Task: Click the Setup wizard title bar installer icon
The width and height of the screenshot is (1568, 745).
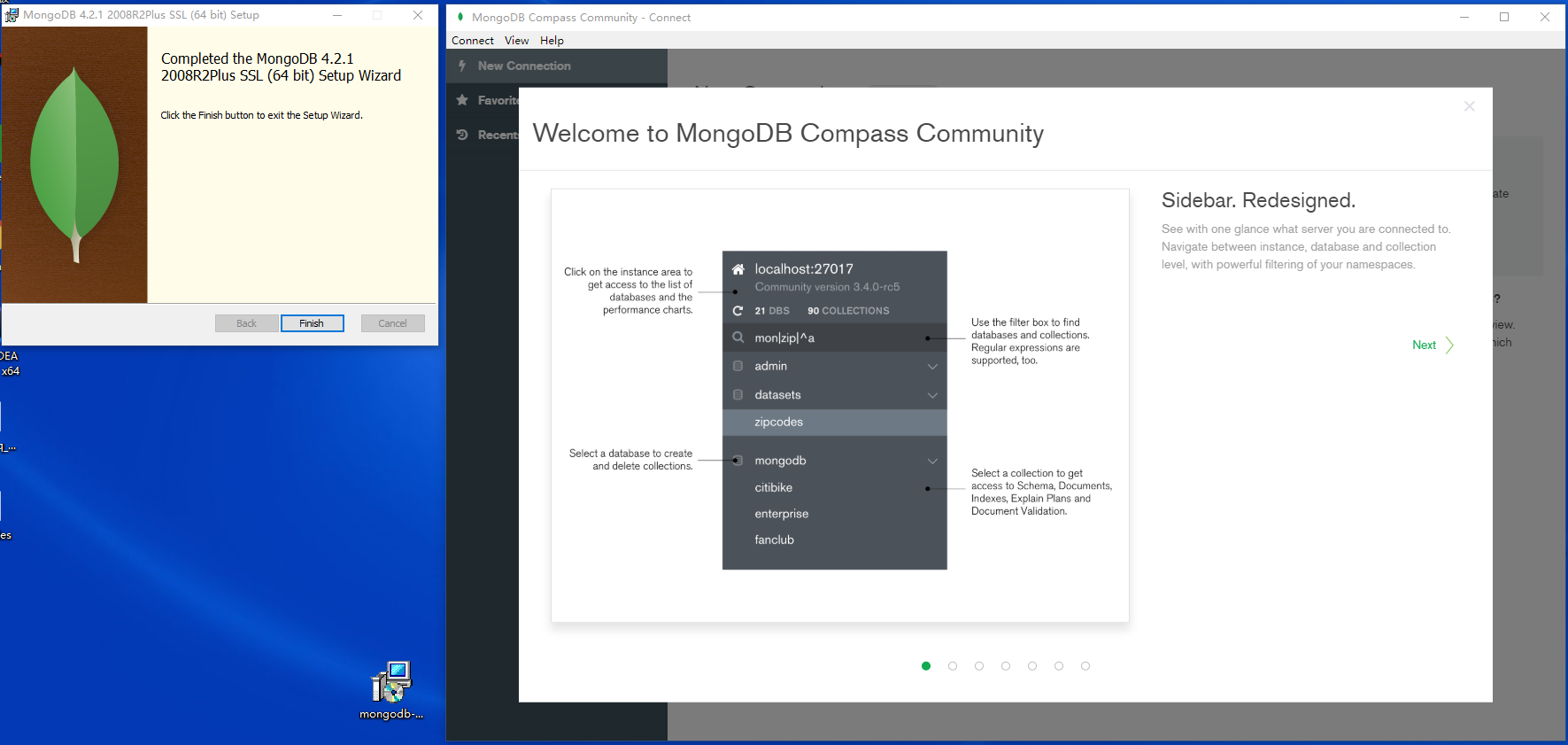Action: pos(12,15)
